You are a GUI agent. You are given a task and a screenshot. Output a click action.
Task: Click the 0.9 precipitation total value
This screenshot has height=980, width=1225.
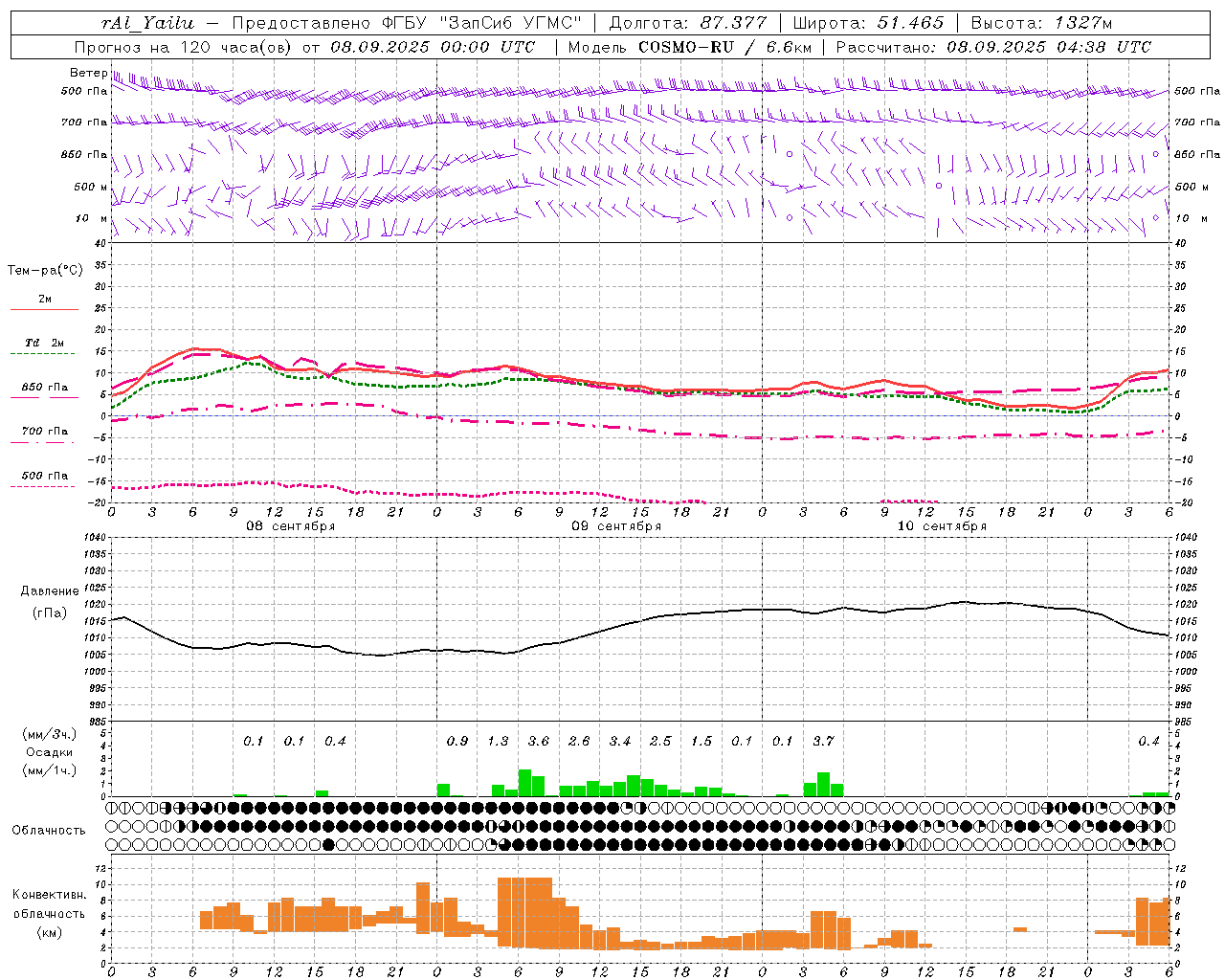click(457, 741)
